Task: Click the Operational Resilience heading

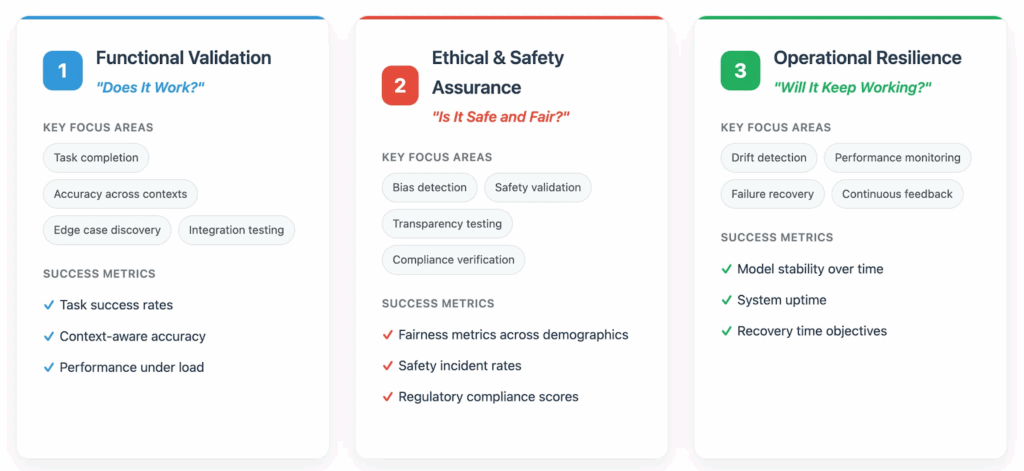Action: (x=867, y=58)
